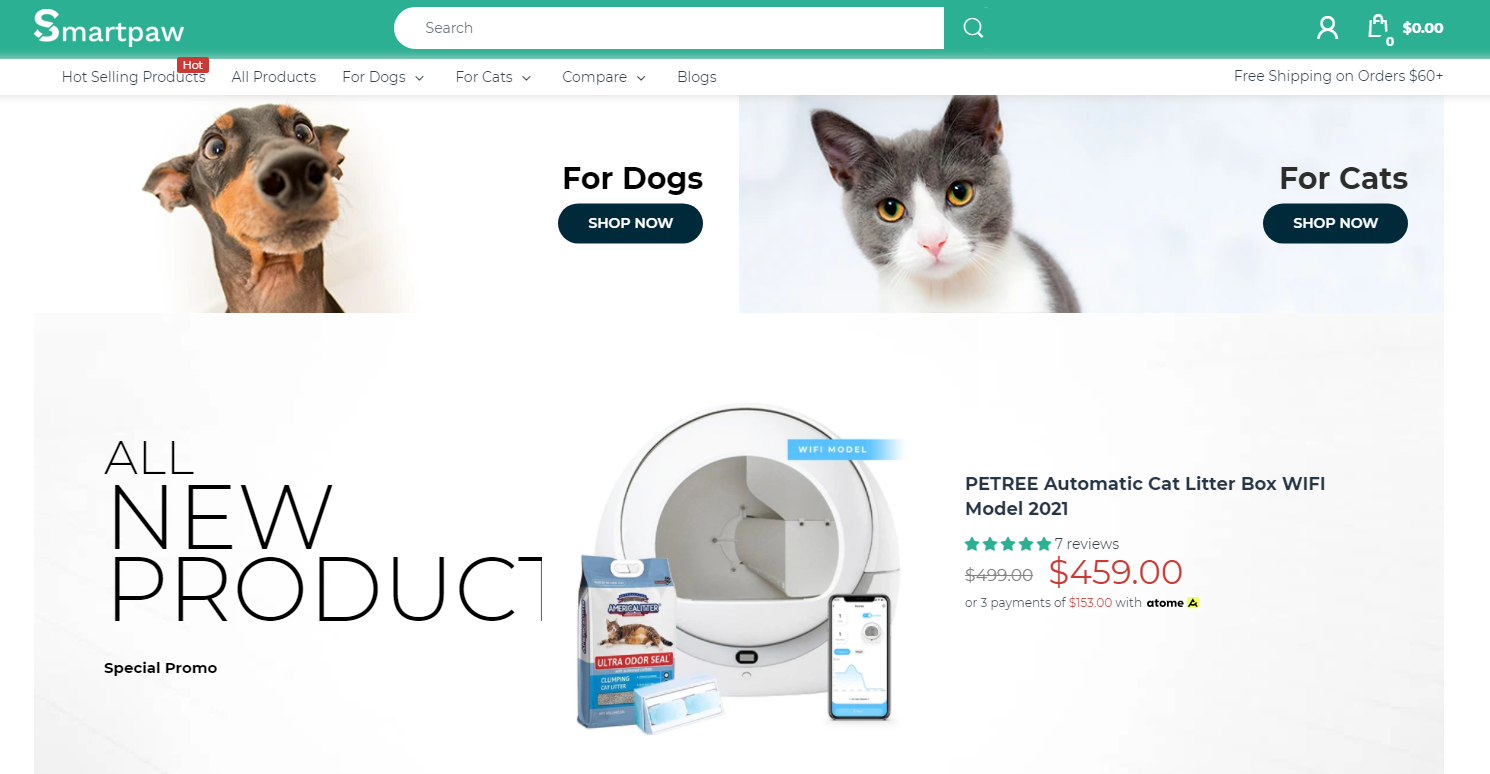The image size is (1490, 774).
Task: Click the Smartpaw logo
Action: 109,28
